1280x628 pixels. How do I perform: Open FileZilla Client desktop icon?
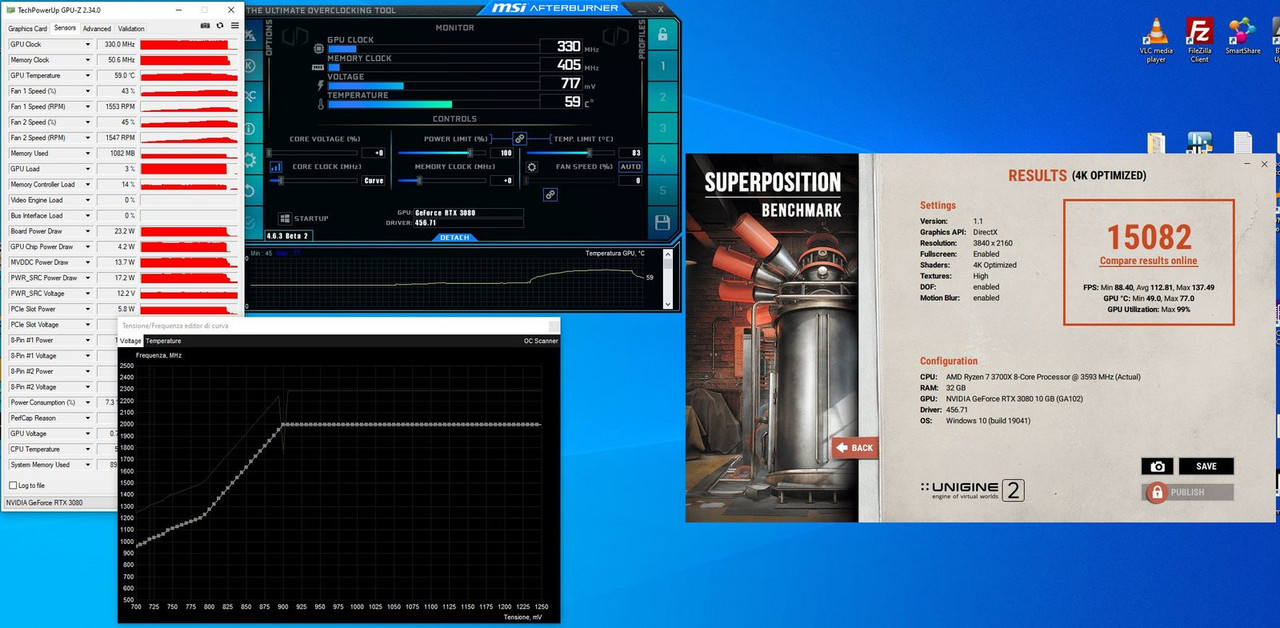[1200, 40]
